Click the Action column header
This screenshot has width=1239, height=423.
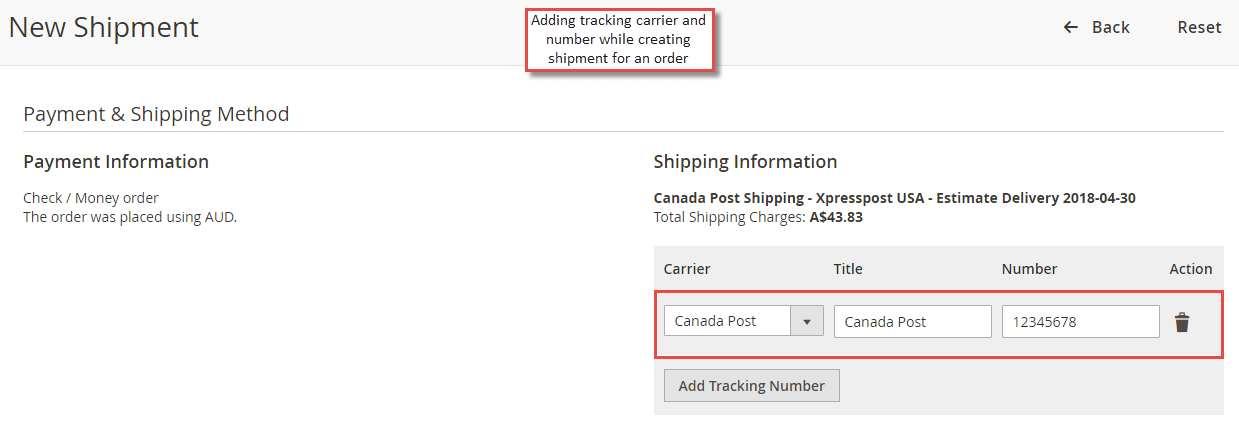tap(1191, 269)
